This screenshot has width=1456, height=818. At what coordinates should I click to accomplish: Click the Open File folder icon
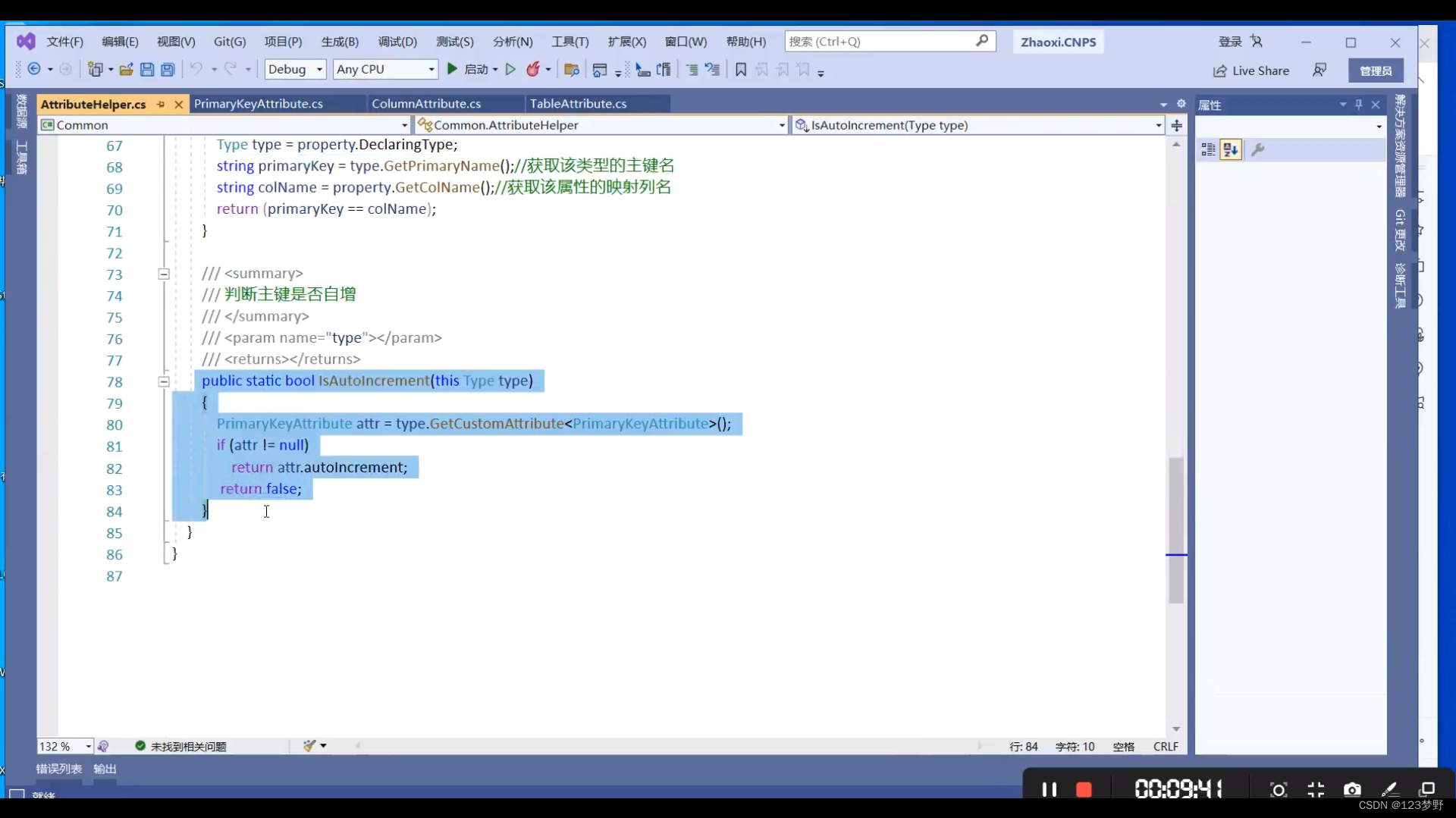pos(126,69)
